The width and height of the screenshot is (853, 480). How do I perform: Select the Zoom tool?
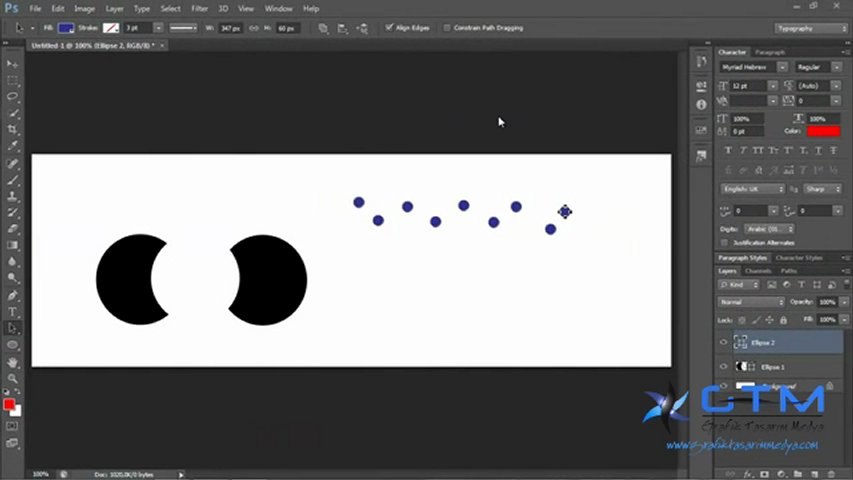point(12,379)
